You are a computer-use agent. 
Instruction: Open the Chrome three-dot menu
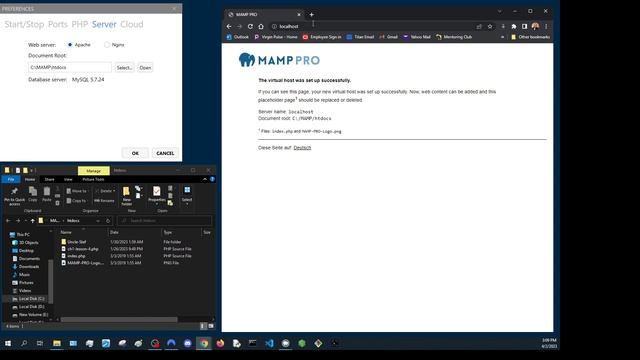tap(546, 26)
